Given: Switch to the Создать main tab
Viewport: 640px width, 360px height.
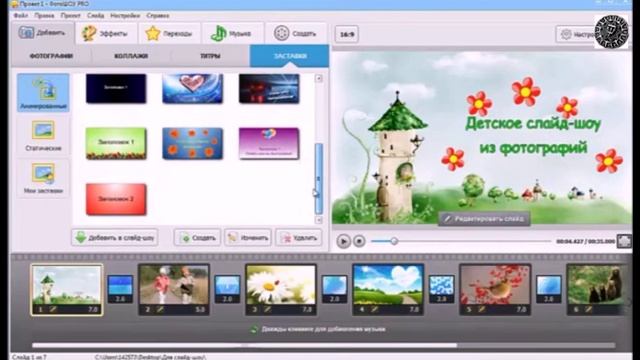Looking at the screenshot, I should [296, 33].
